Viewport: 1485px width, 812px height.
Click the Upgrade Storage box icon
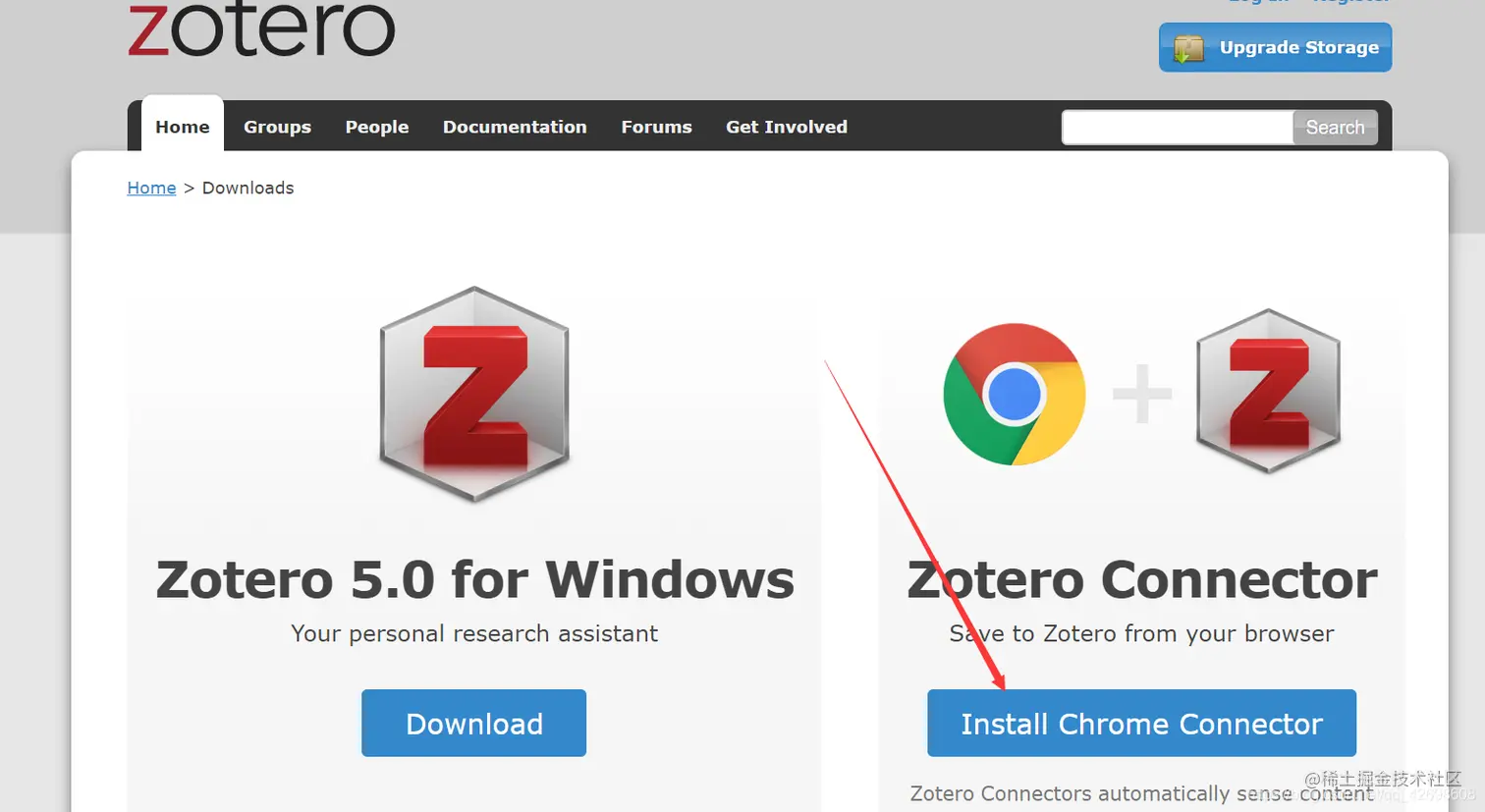(1188, 48)
